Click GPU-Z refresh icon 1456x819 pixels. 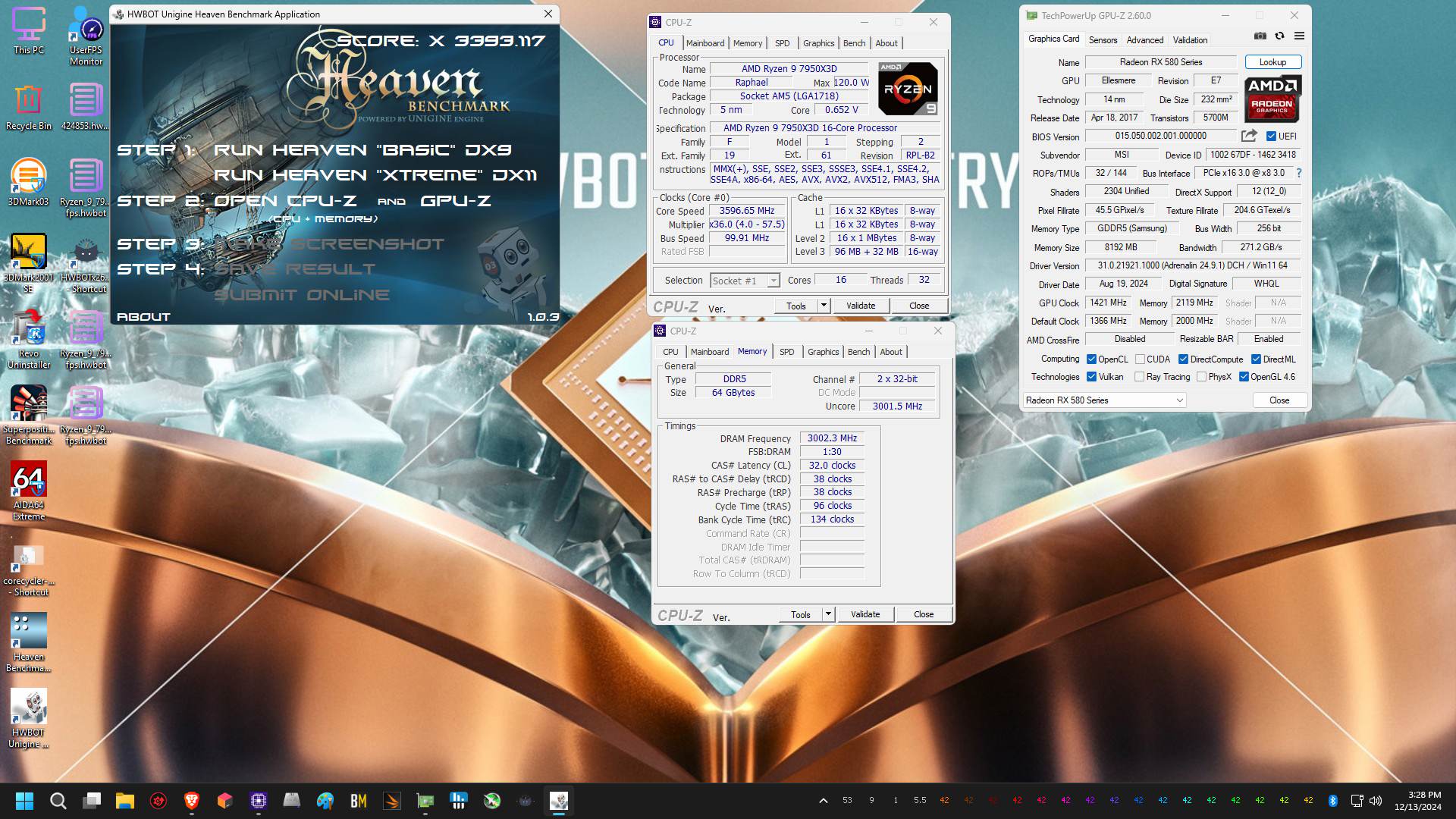[1279, 36]
